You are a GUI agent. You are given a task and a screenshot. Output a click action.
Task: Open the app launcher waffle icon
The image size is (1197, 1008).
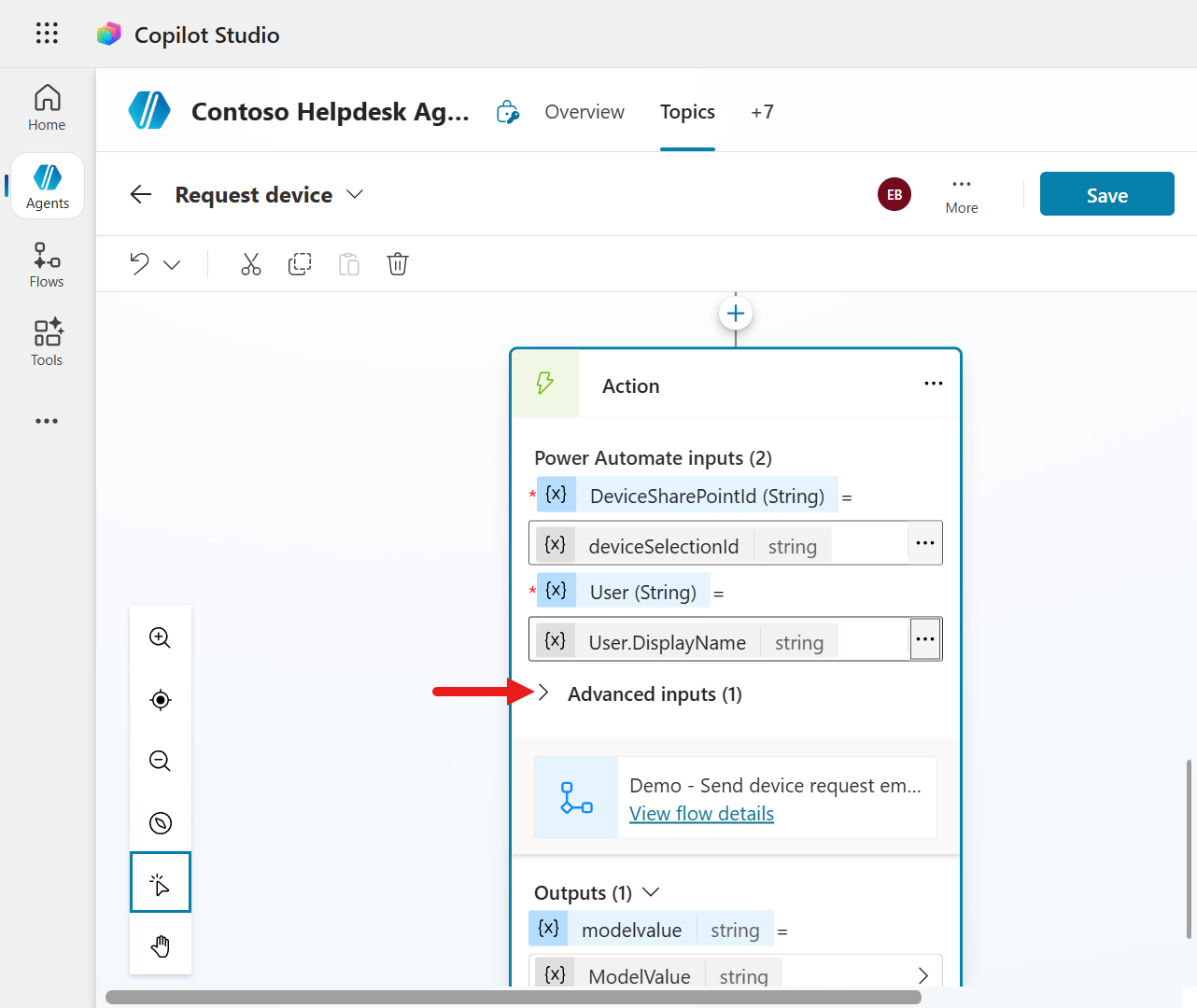tap(47, 34)
